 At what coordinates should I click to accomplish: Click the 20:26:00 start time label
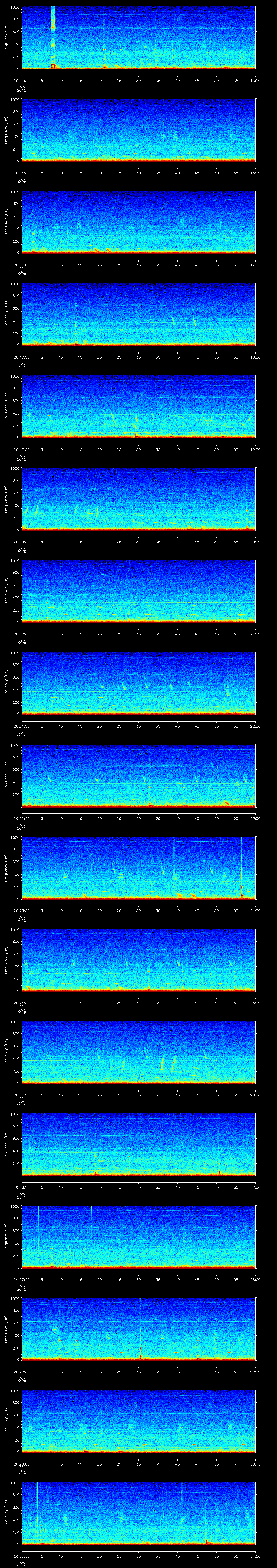[x=21, y=1187]
